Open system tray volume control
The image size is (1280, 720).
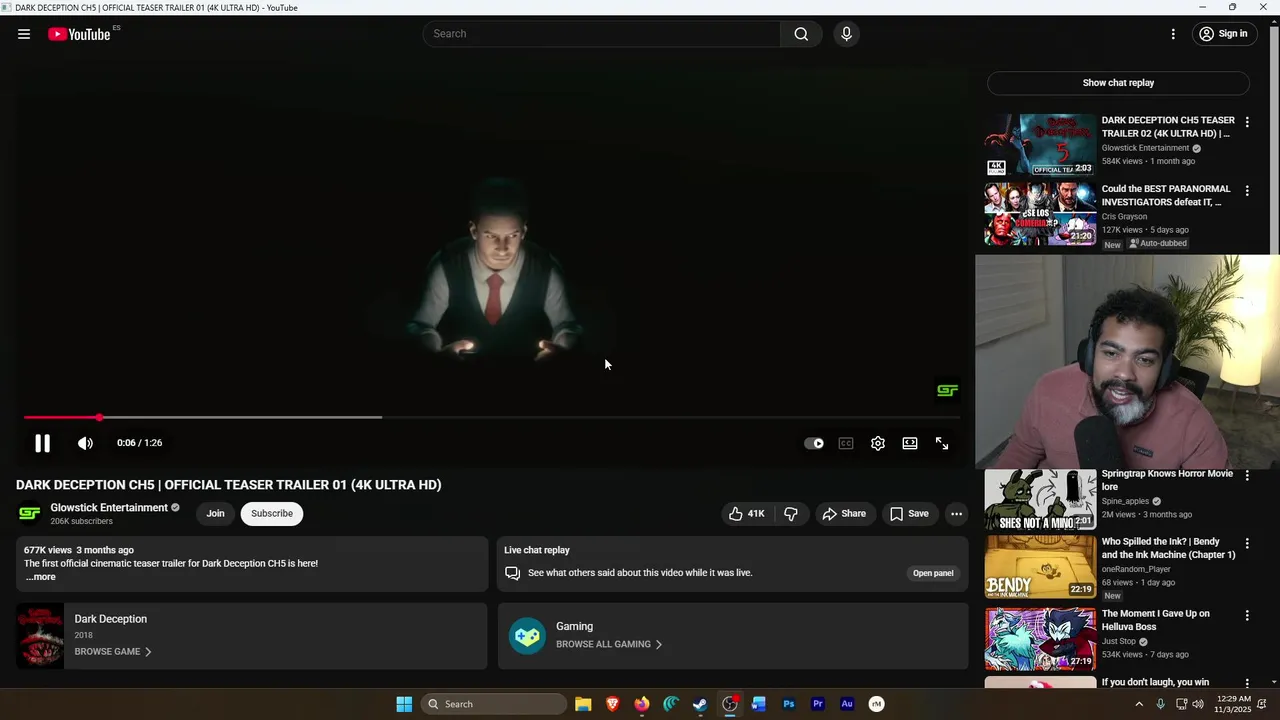point(1198,704)
